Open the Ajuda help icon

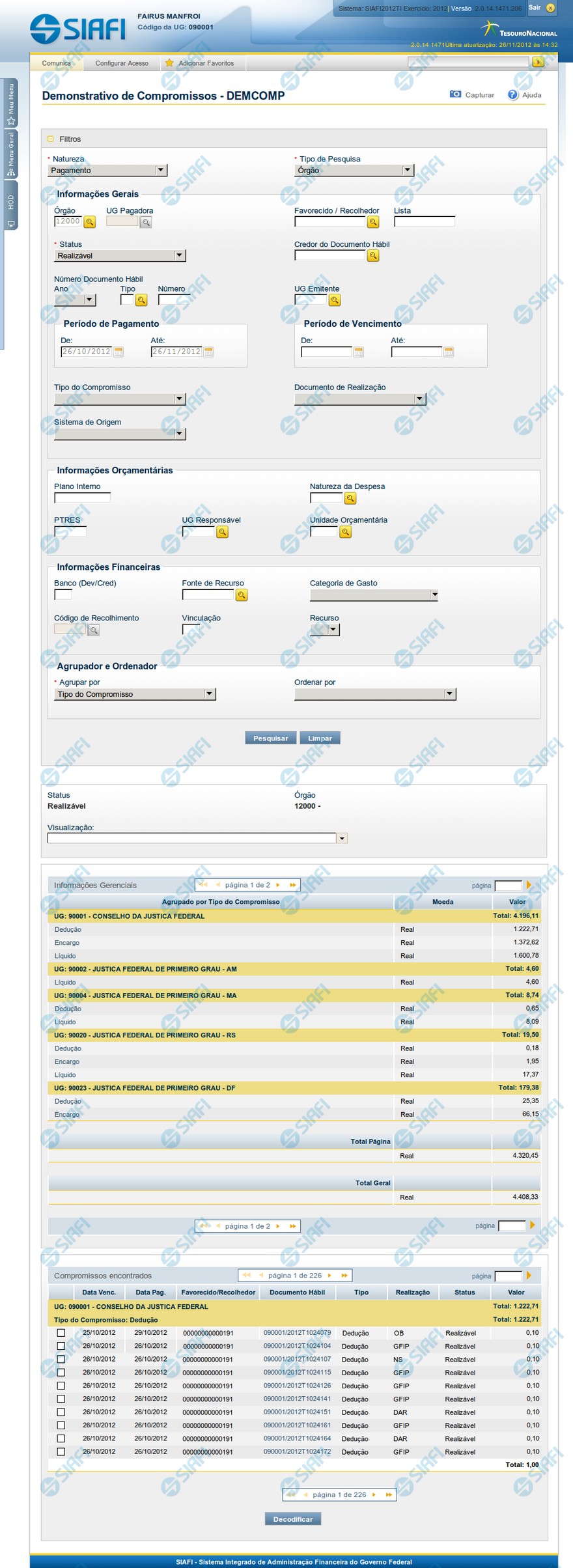tap(512, 94)
